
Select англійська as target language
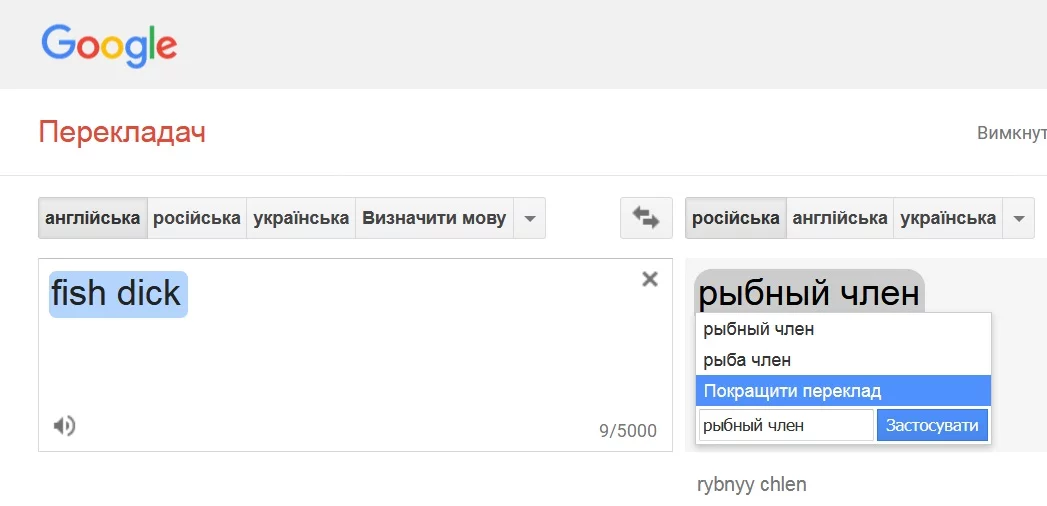840,218
